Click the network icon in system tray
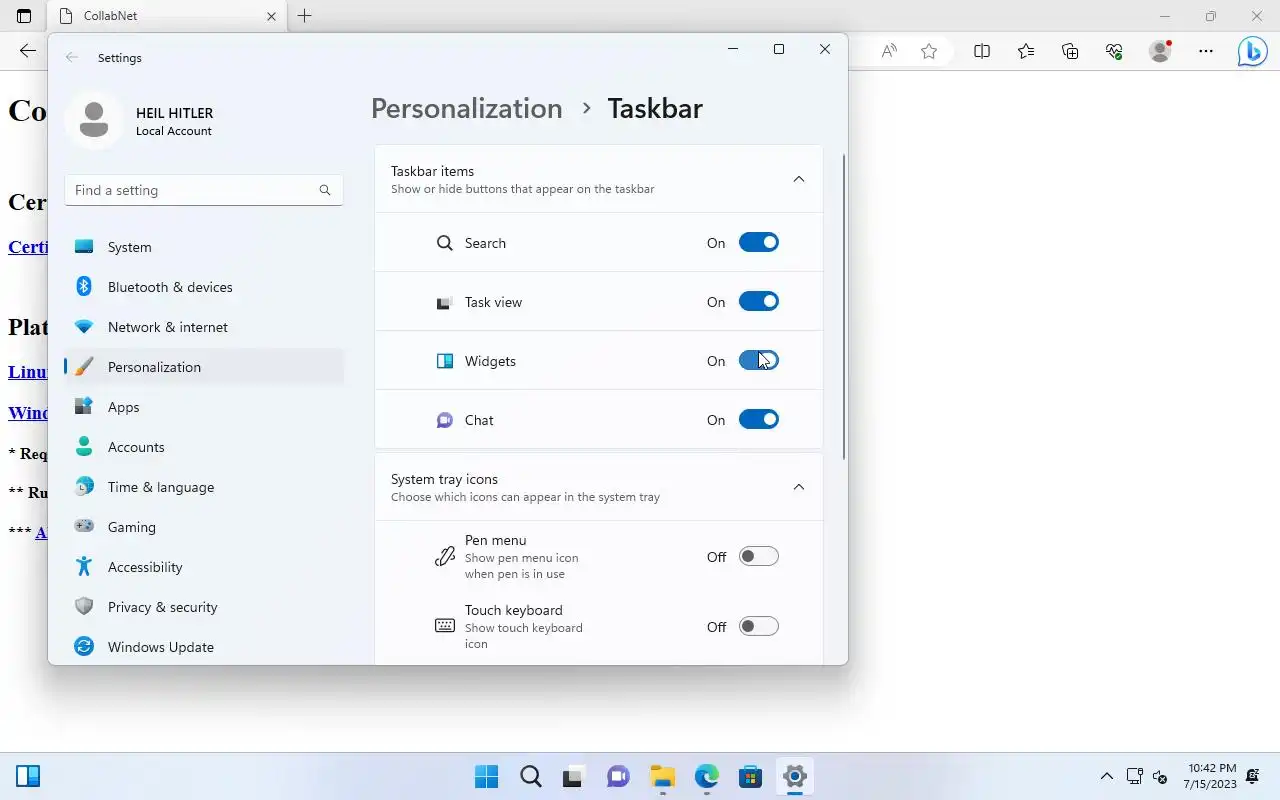This screenshot has width=1280, height=800. pos(1135,776)
